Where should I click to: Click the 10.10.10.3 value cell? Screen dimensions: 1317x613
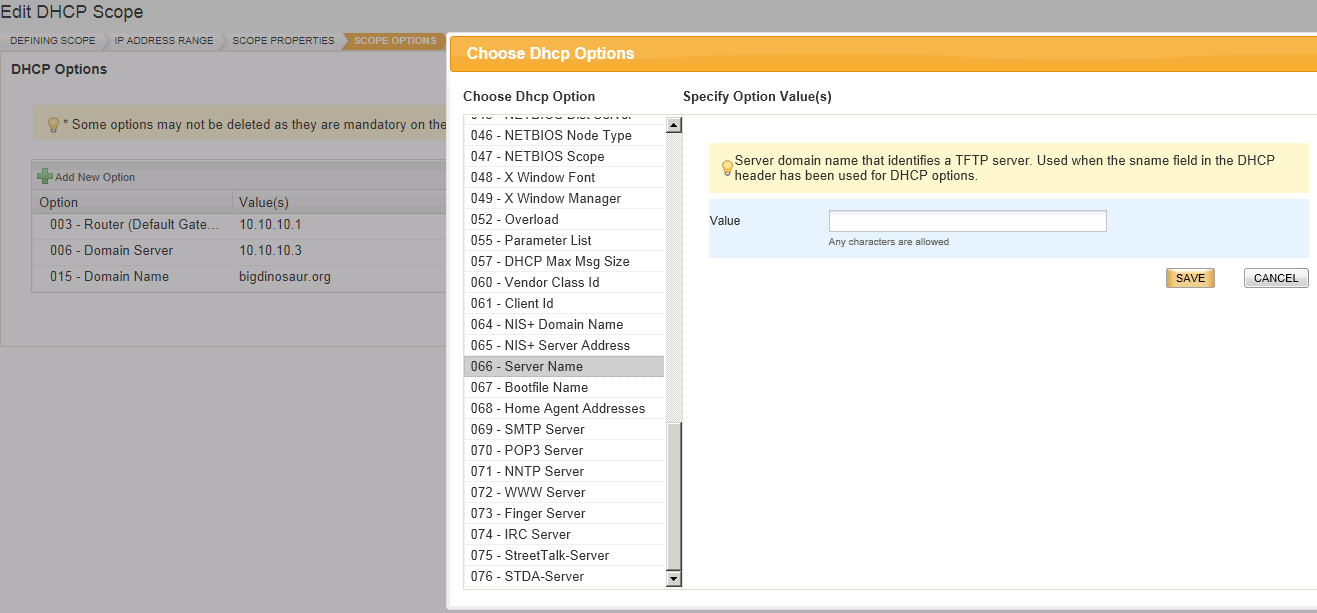[x=270, y=251]
